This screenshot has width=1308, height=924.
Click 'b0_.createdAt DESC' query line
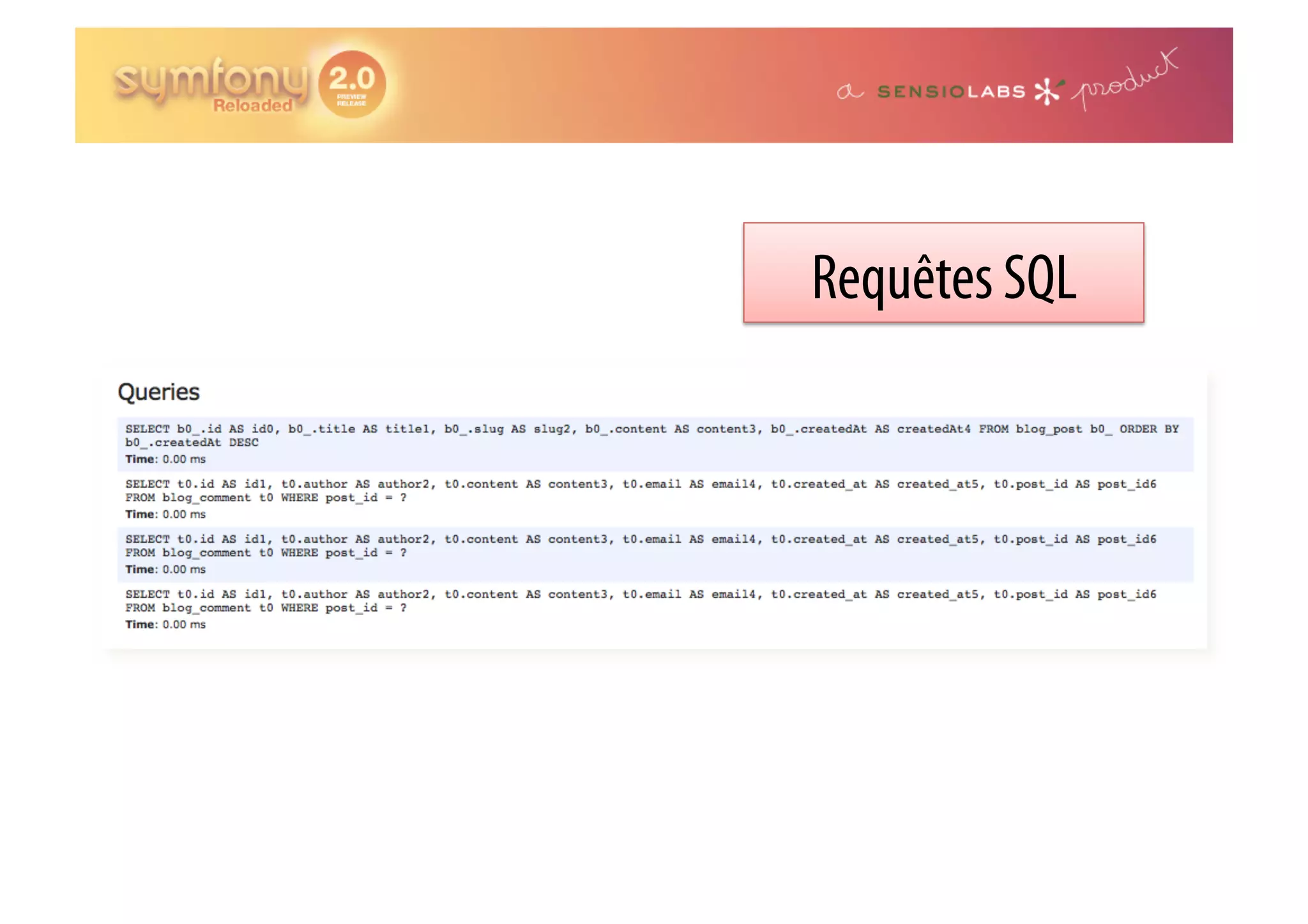tap(192, 443)
